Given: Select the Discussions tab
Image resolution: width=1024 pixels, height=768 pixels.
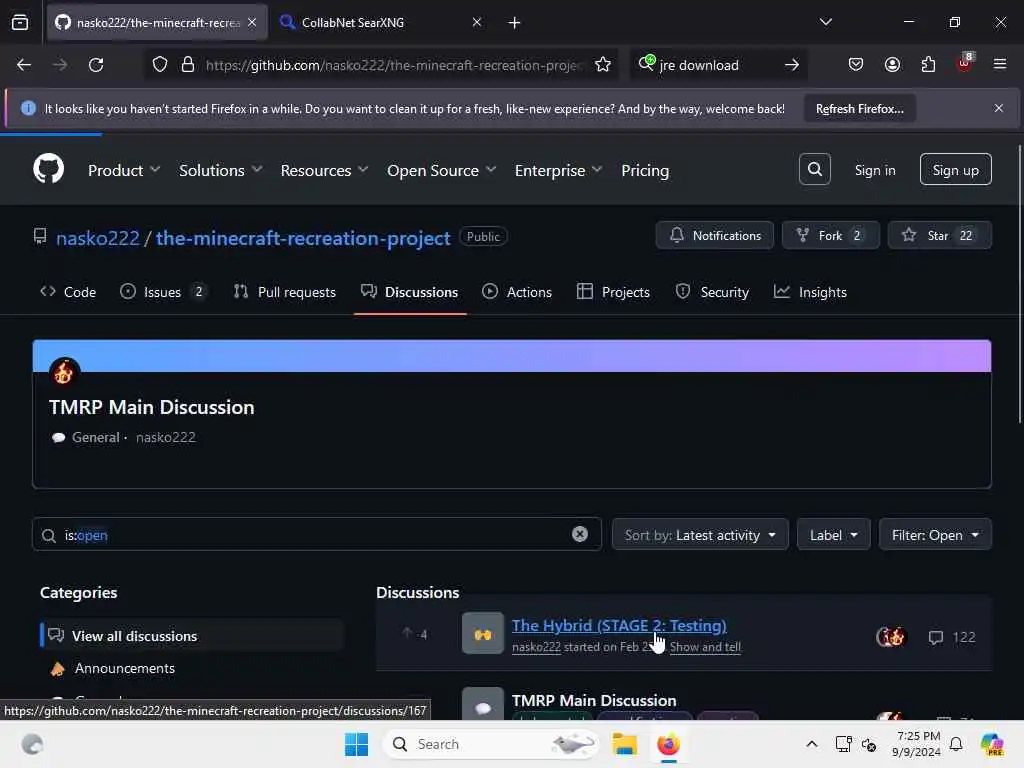Looking at the screenshot, I should pos(409,292).
